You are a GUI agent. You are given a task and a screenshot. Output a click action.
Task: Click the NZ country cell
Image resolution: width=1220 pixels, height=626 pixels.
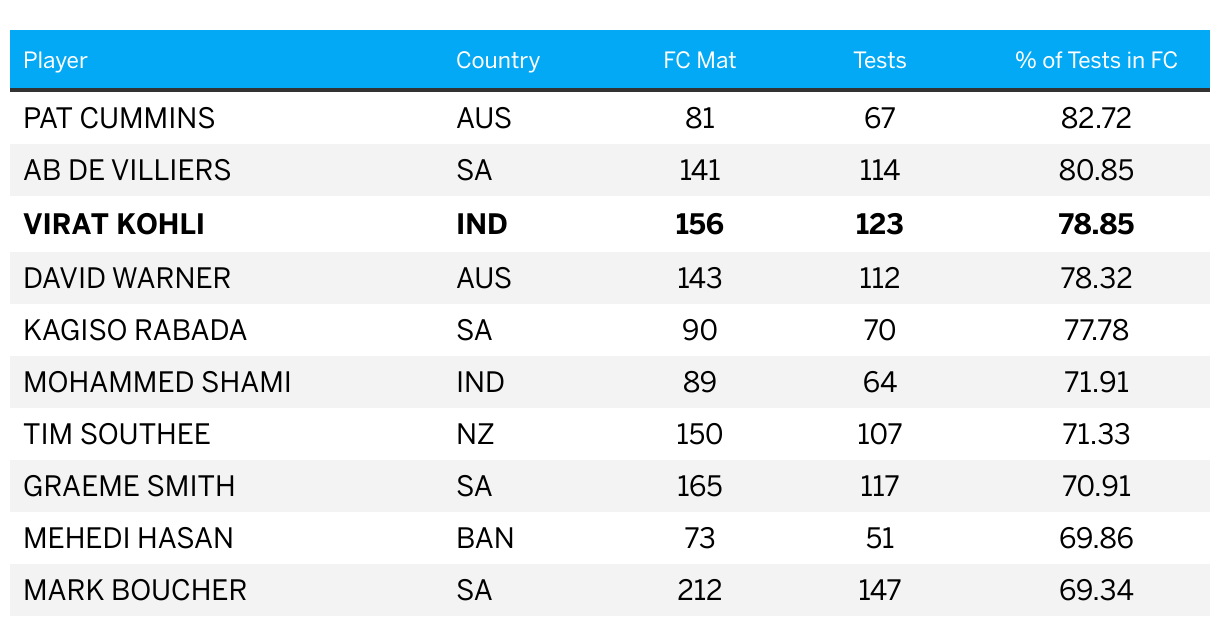click(475, 434)
